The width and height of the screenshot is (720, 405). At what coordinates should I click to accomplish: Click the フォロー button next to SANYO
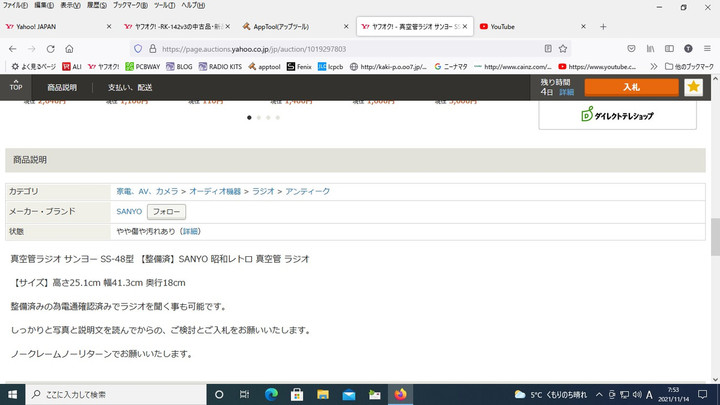coord(166,212)
